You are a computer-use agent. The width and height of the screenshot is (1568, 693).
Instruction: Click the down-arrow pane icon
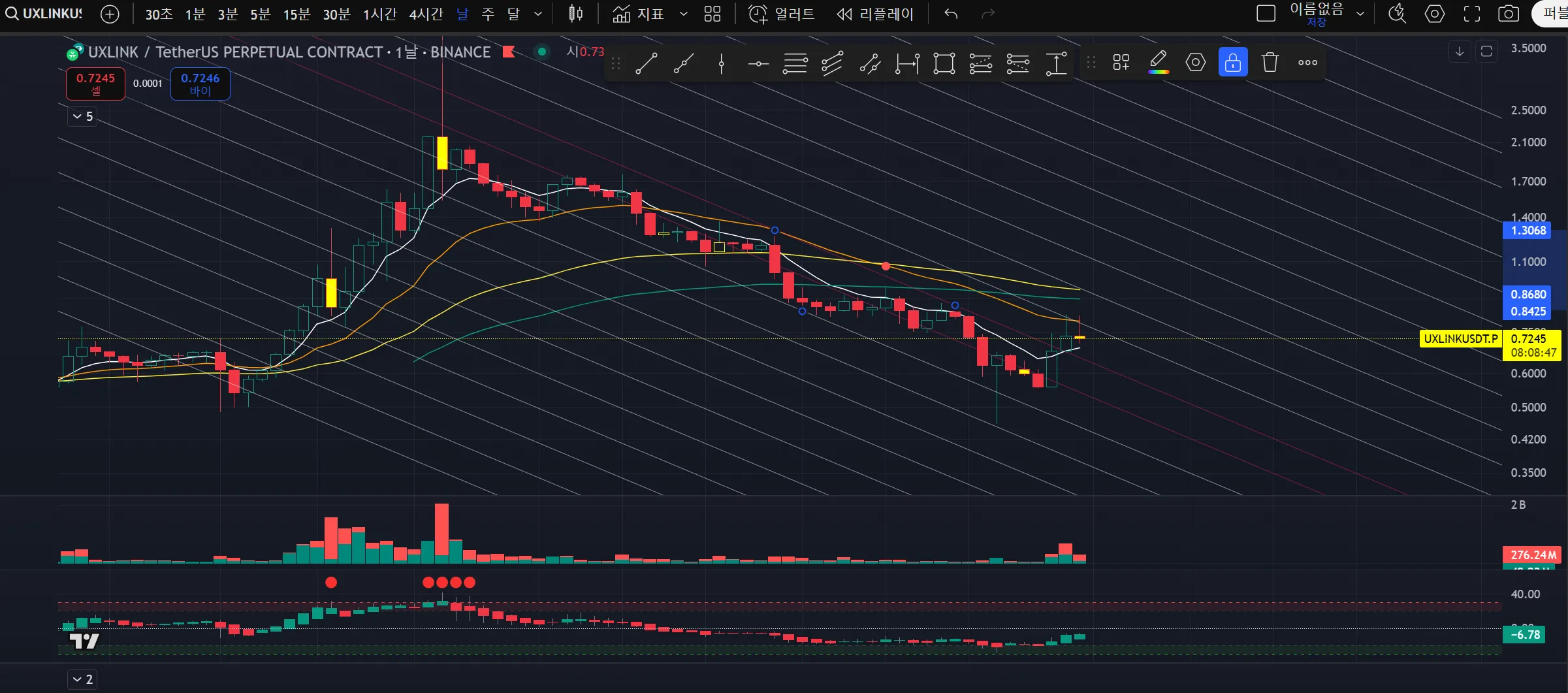1460,52
